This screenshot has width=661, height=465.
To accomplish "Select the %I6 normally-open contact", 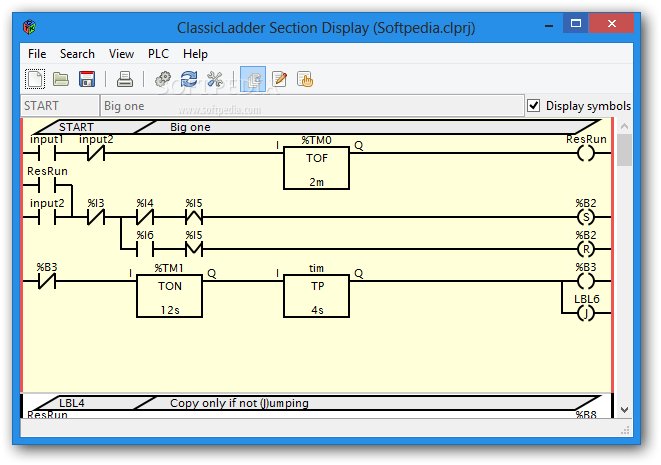I will click(x=145, y=250).
